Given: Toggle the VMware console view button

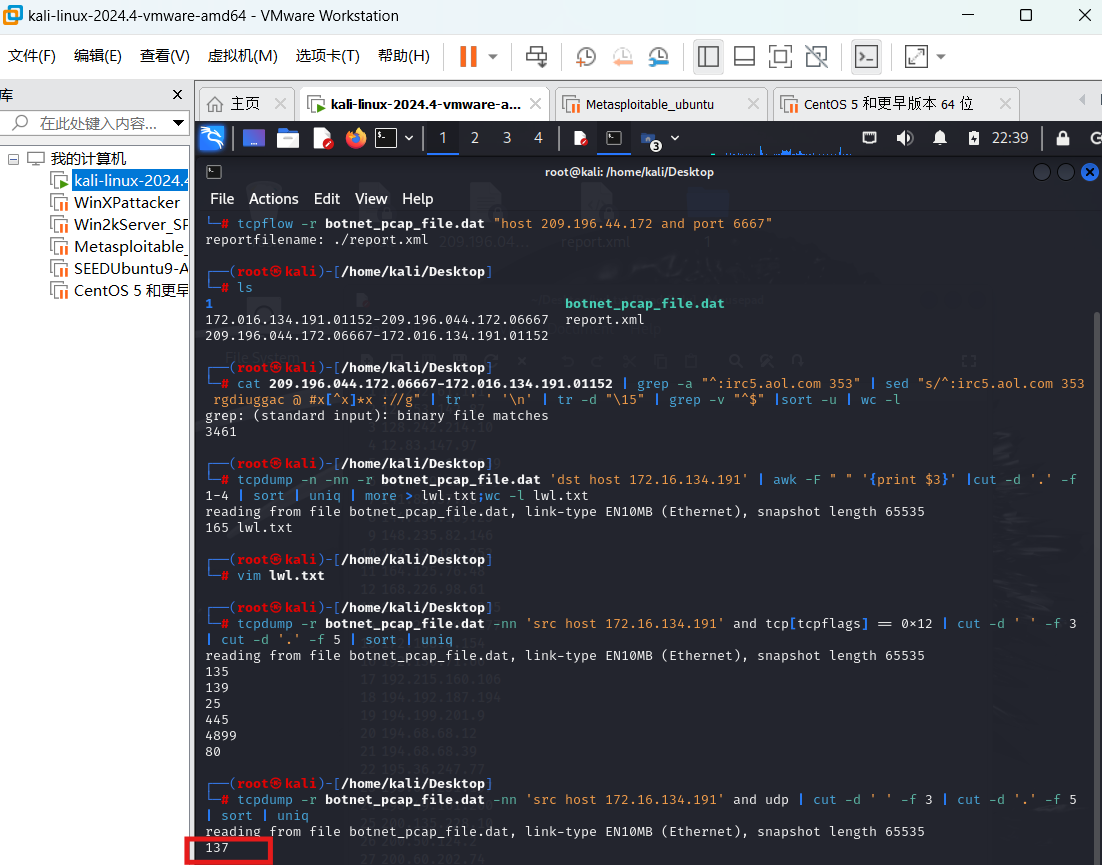Looking at the screenshot, I should click(867, 56).
